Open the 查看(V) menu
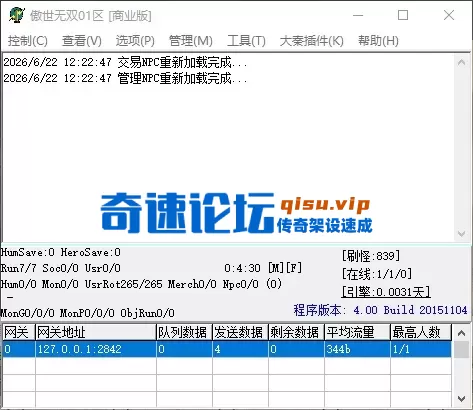The width and height of the screenshot is (473, 410). coord(82,41)
